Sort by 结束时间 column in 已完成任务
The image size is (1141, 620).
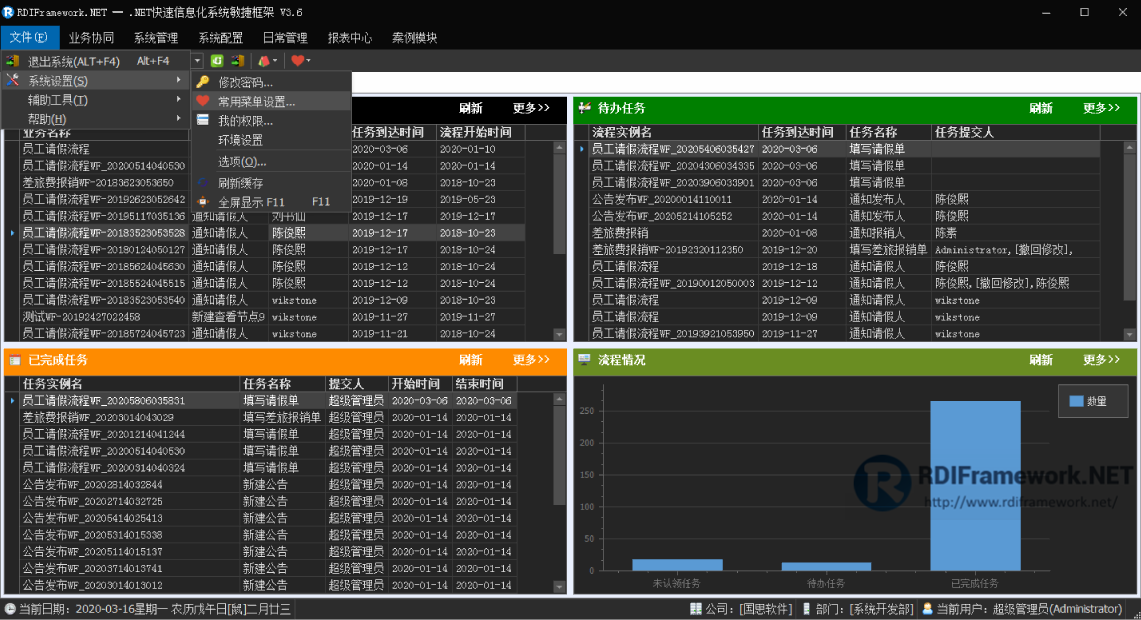pos(484,383)
